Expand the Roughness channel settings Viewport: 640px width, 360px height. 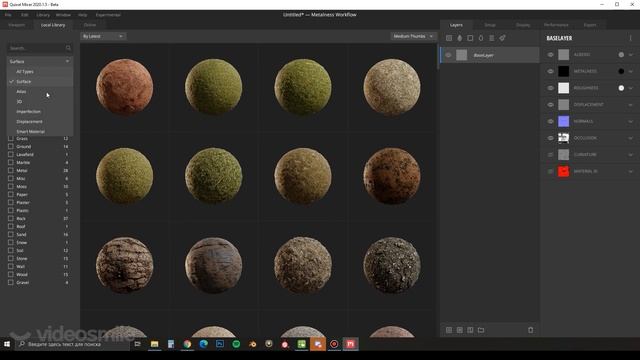[631, 88]
